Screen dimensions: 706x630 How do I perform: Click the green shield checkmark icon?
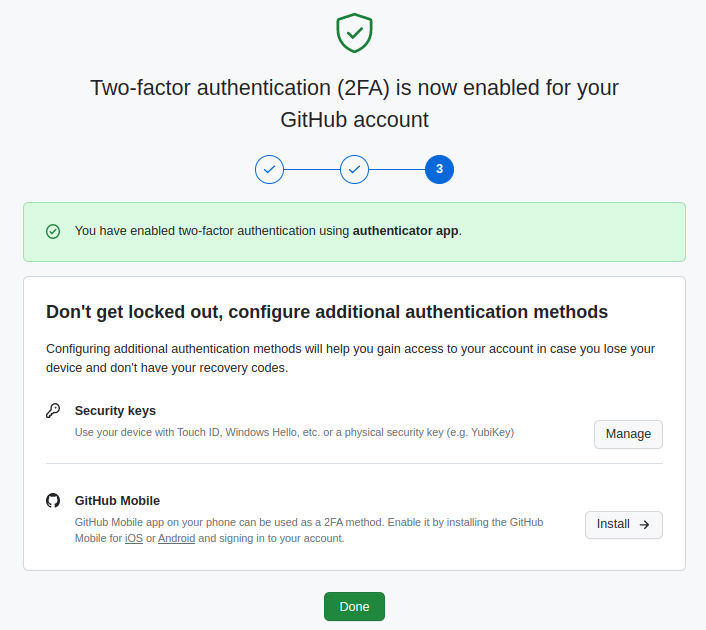[x=354, y=33]
